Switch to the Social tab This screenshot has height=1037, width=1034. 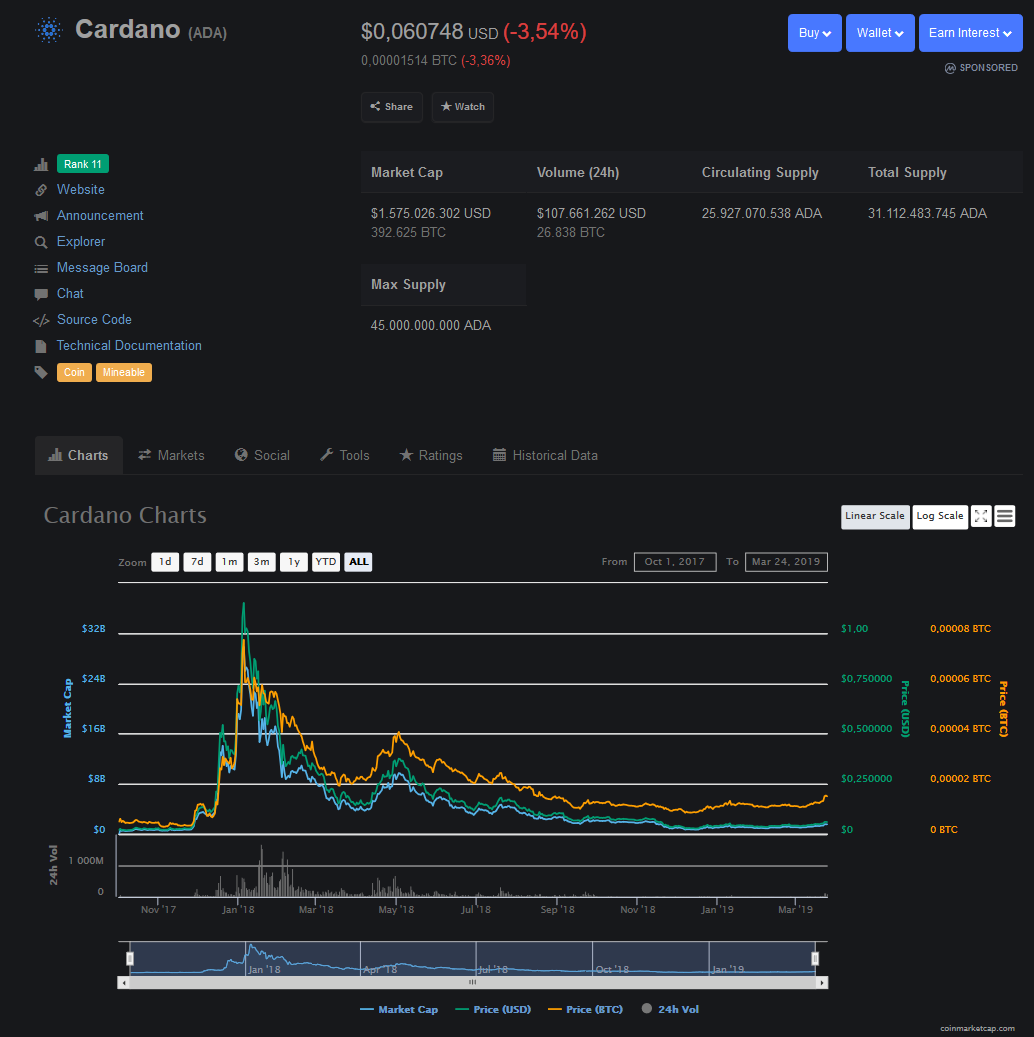click(263, 456)
